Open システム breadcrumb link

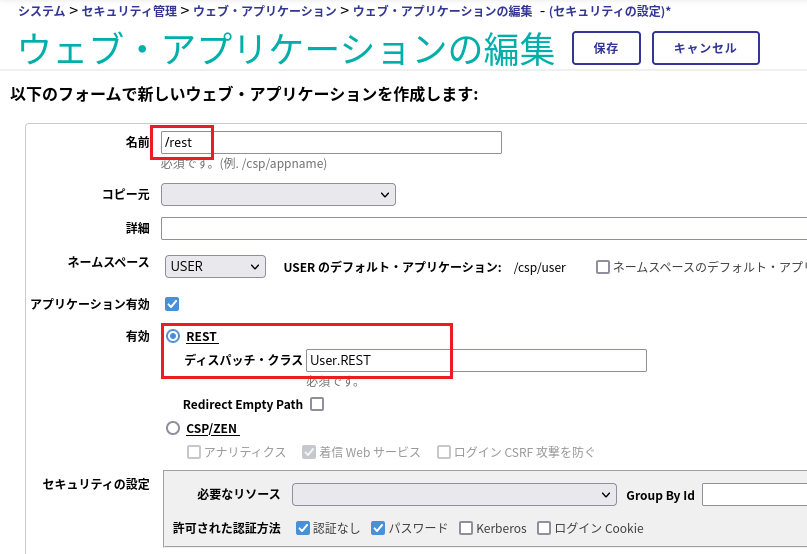click(x=41, y=12)
